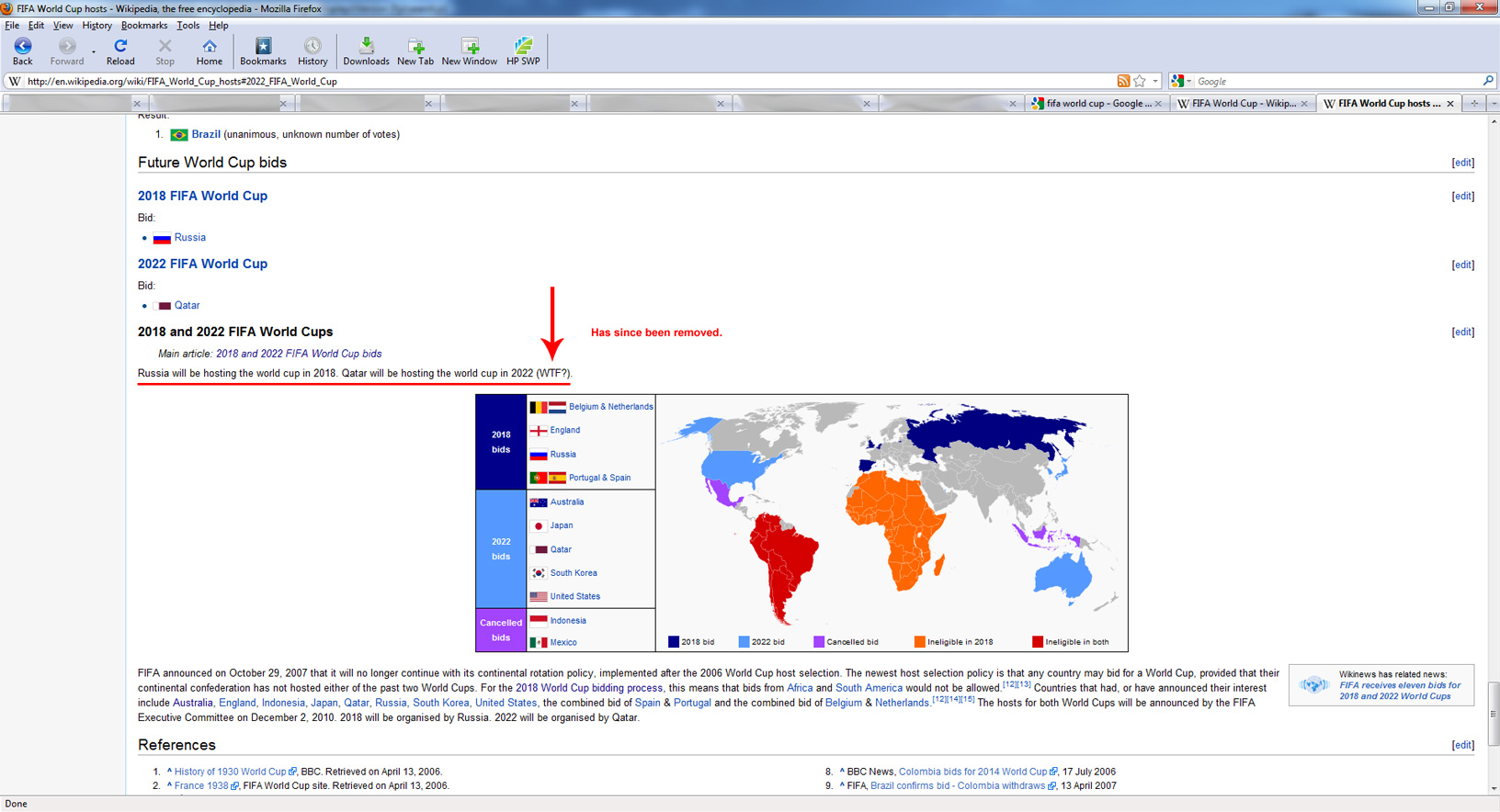Viewport: 1500px width, 812px height.
Task: Open the Bookmarks menu
Action: [x=144, y=26]
